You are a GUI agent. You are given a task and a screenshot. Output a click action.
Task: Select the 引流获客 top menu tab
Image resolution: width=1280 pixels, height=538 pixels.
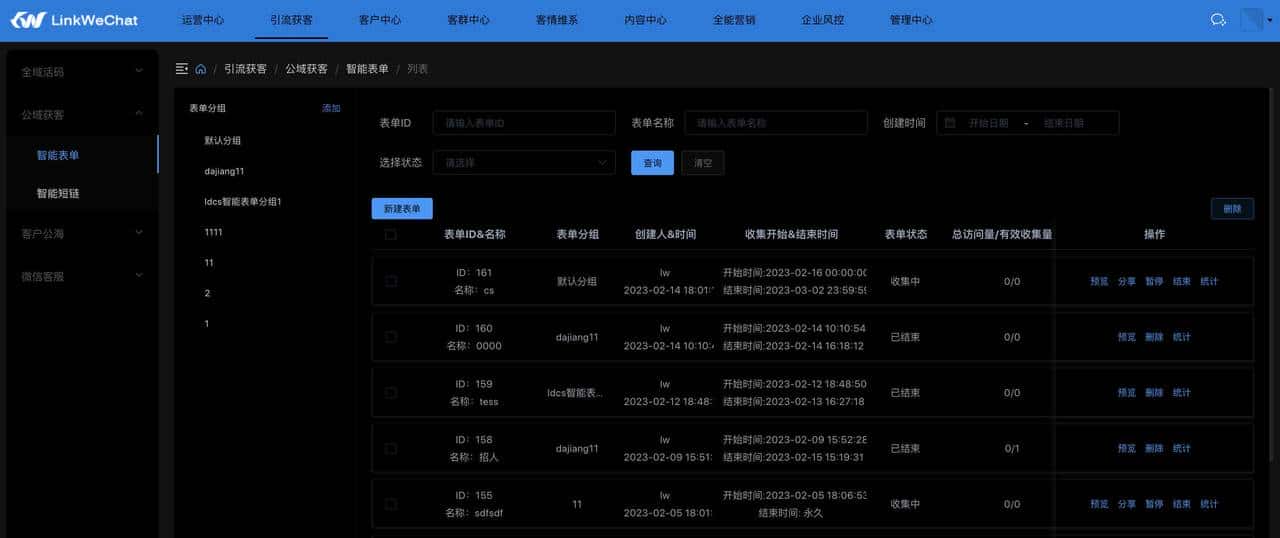click(x=291, y=20)
